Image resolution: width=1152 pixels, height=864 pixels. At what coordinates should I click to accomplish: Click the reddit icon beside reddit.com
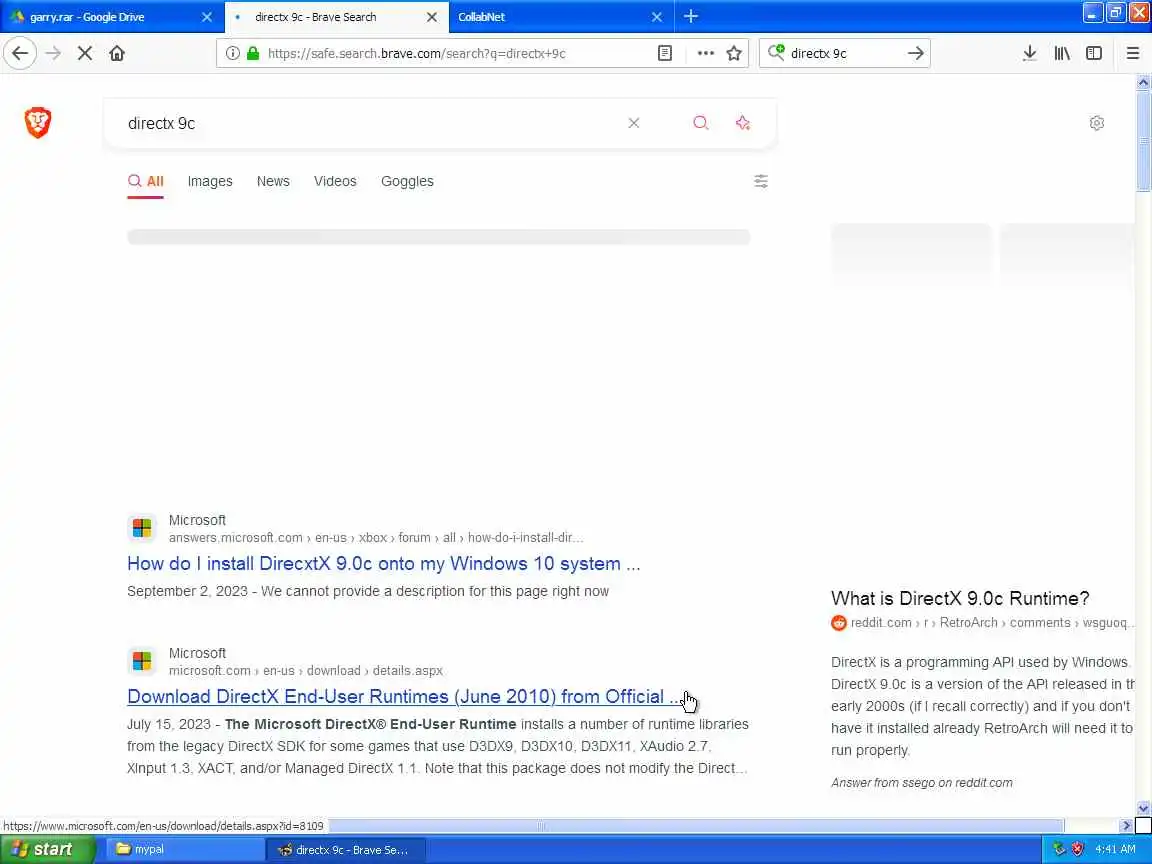pos(838,623)
